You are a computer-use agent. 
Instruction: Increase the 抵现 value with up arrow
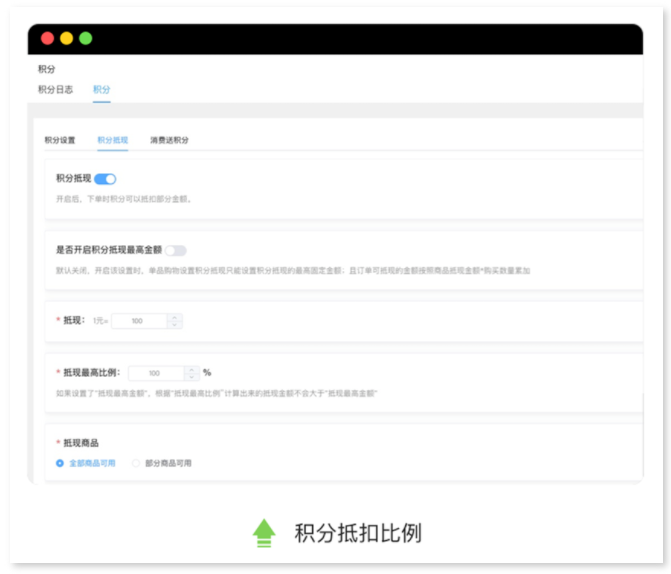click(175, 317)
